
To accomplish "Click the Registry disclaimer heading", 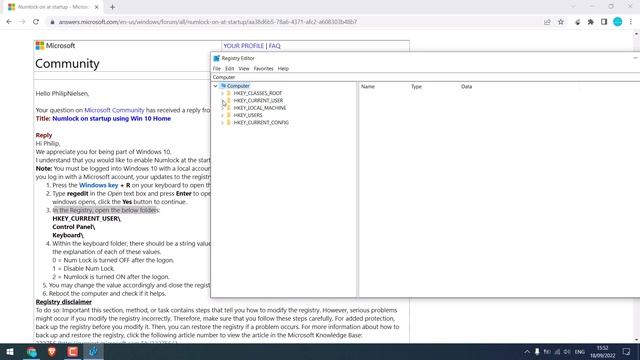I will coord(64,302).
